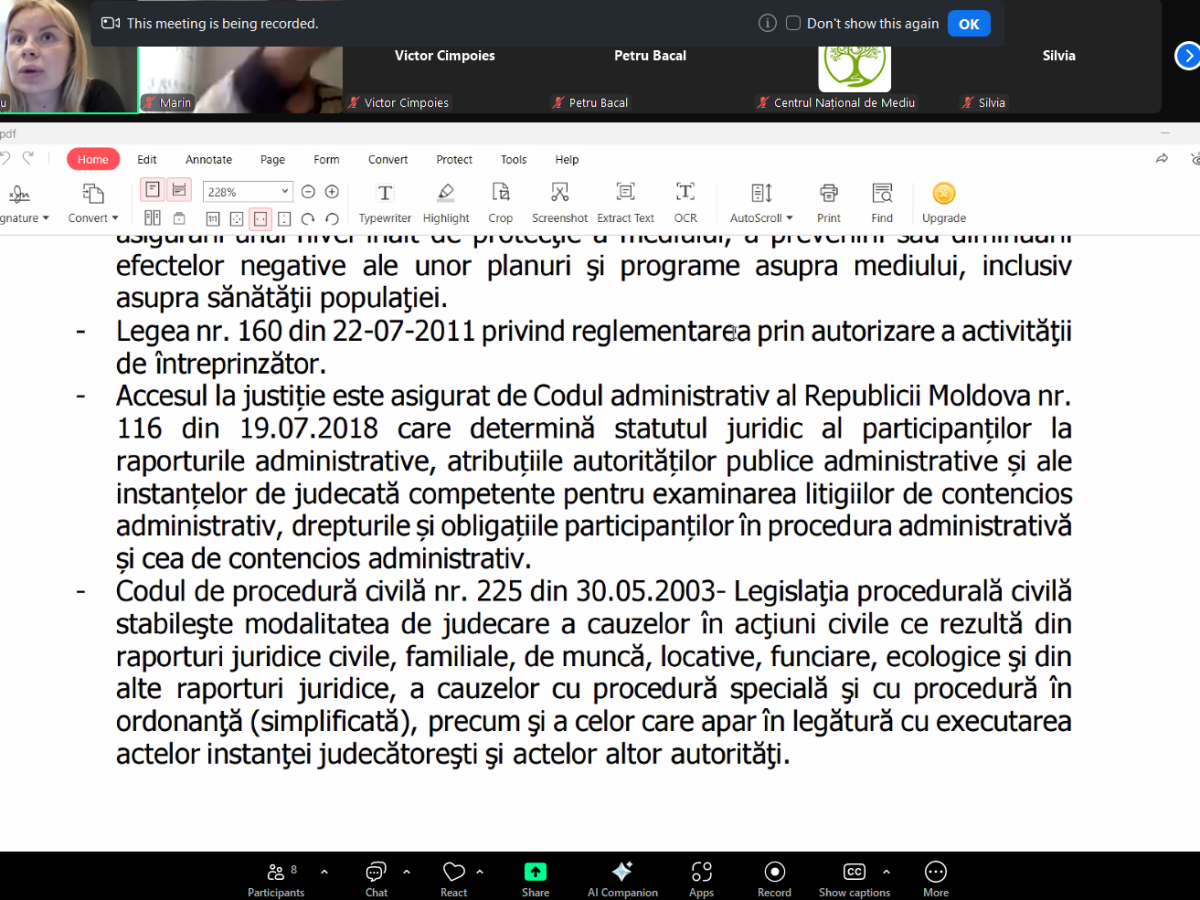1200x900 pixels.
Task: Print the PDF document
Action: [828, 202]
